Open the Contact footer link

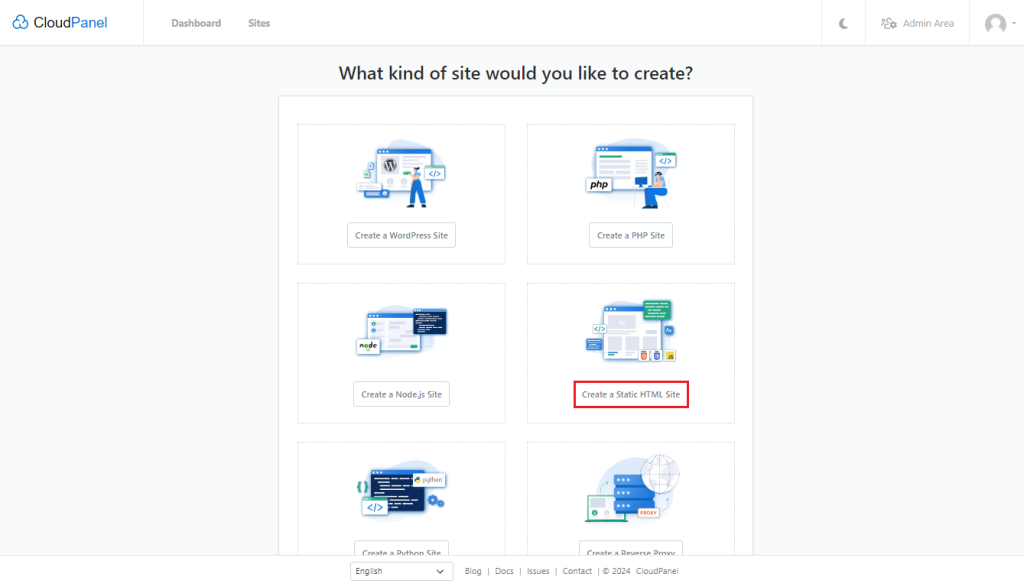pyautogui.click(x=577, y=571)
